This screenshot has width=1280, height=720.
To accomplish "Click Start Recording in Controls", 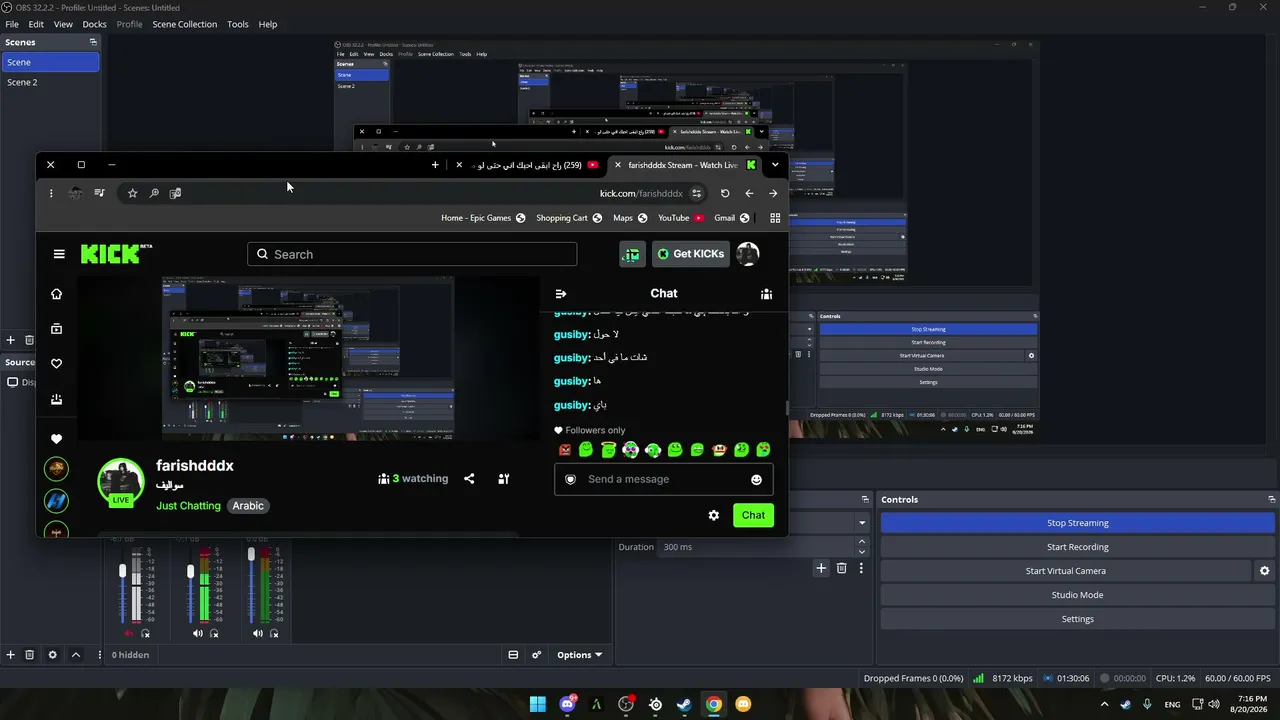I will [x=1078, y=547].
